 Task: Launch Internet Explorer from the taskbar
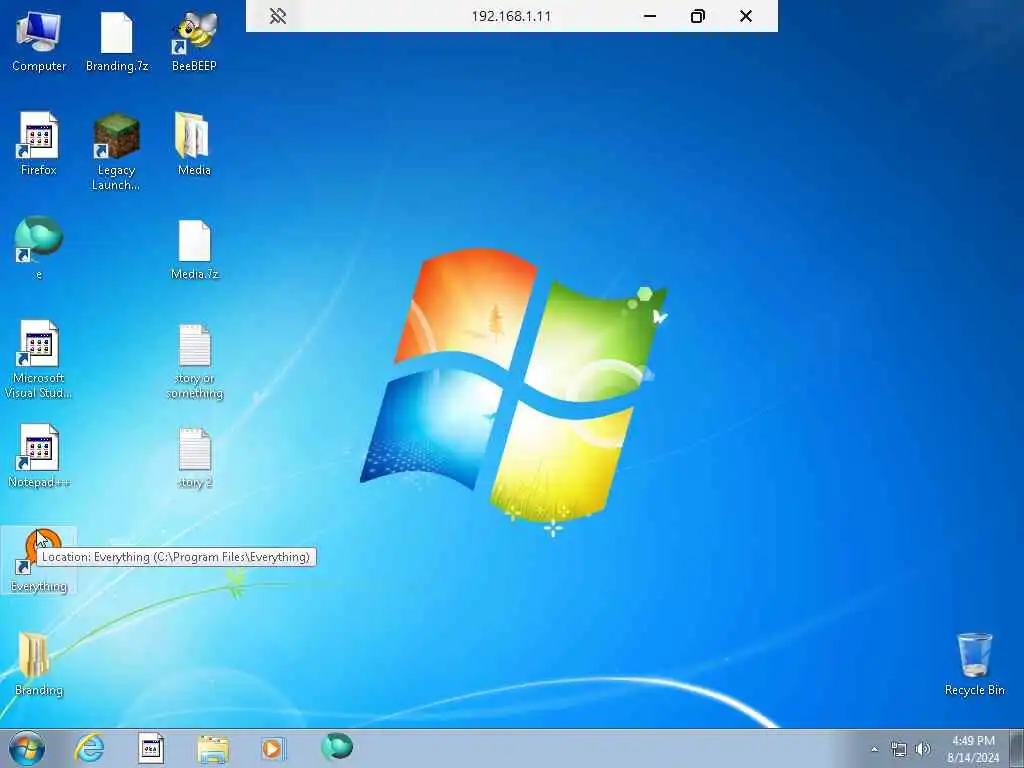click(89, 748)
